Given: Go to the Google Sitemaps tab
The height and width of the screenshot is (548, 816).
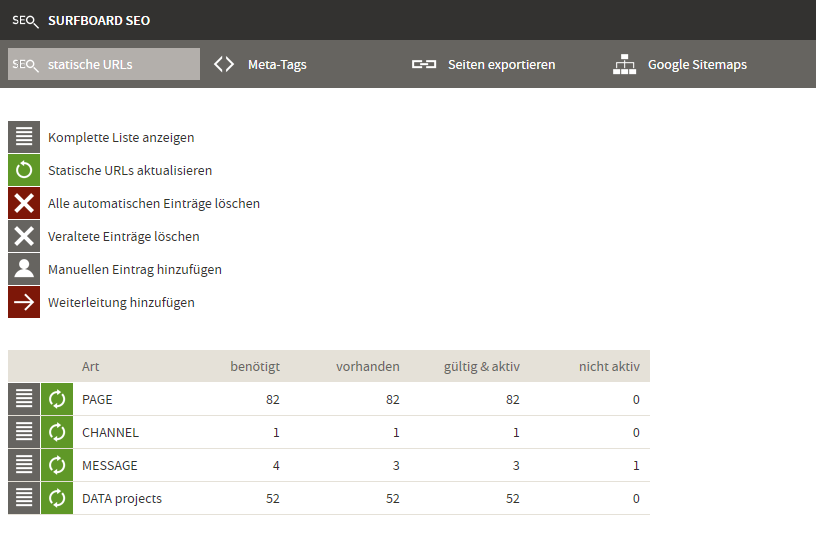Looking at the screenshot, I should pyautogui.click(x=681, y=64).
